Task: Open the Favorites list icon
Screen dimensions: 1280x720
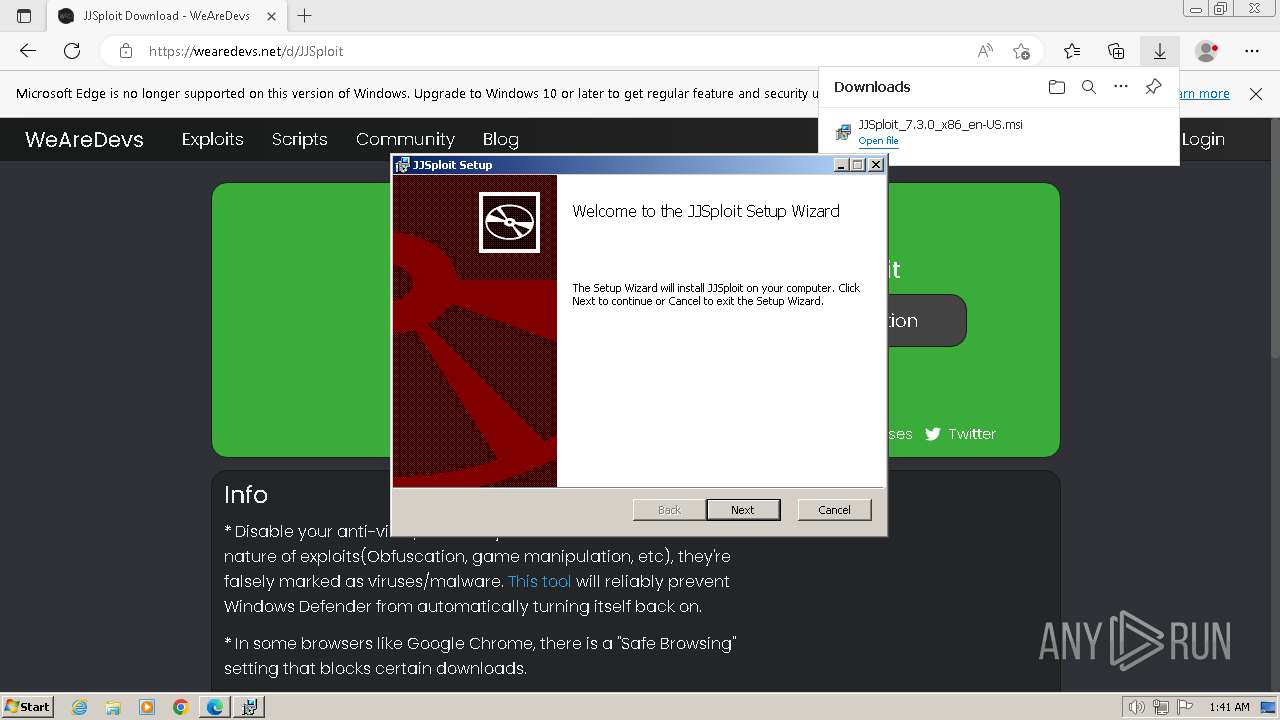Action: (x=1072, y=51)
